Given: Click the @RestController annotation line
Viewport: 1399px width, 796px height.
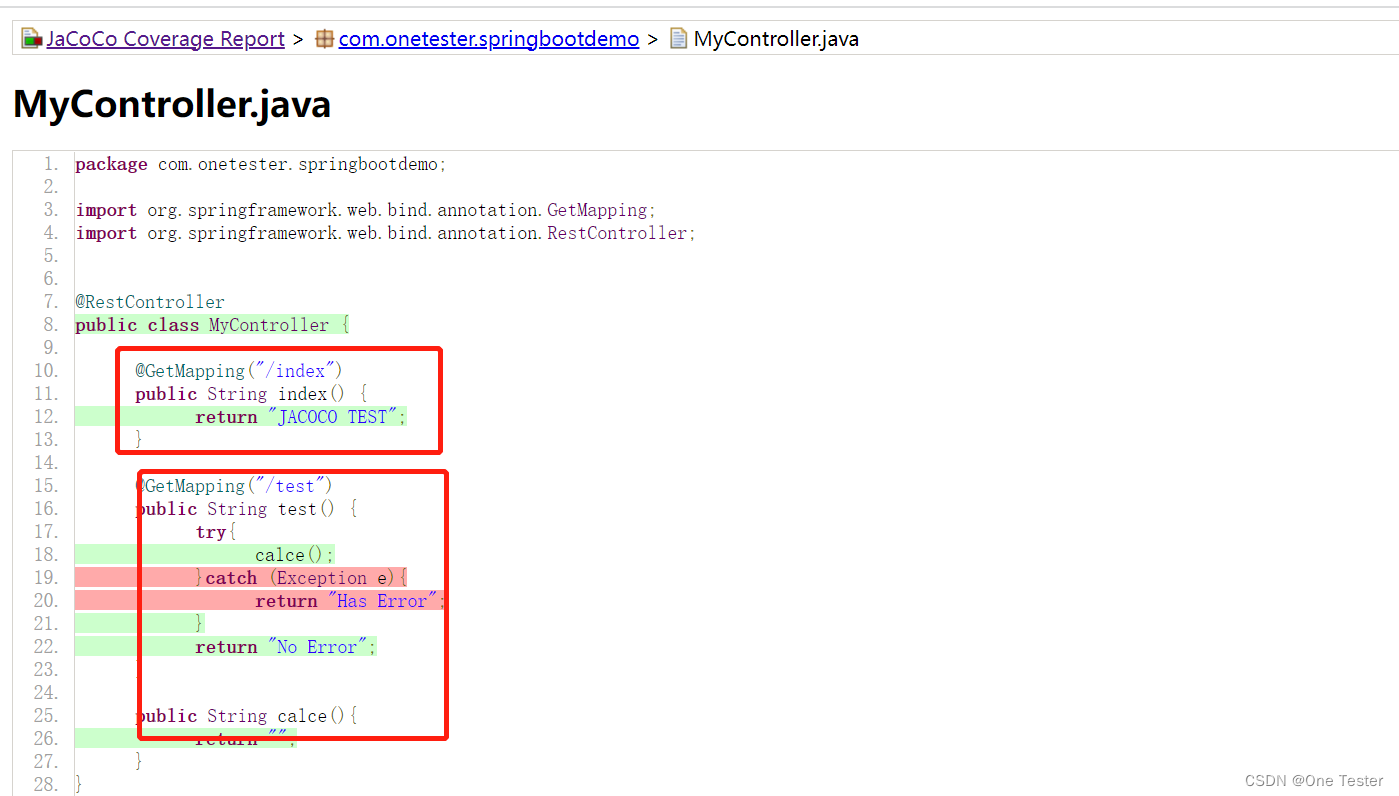Looking at the screenshot, I should 150,302.
